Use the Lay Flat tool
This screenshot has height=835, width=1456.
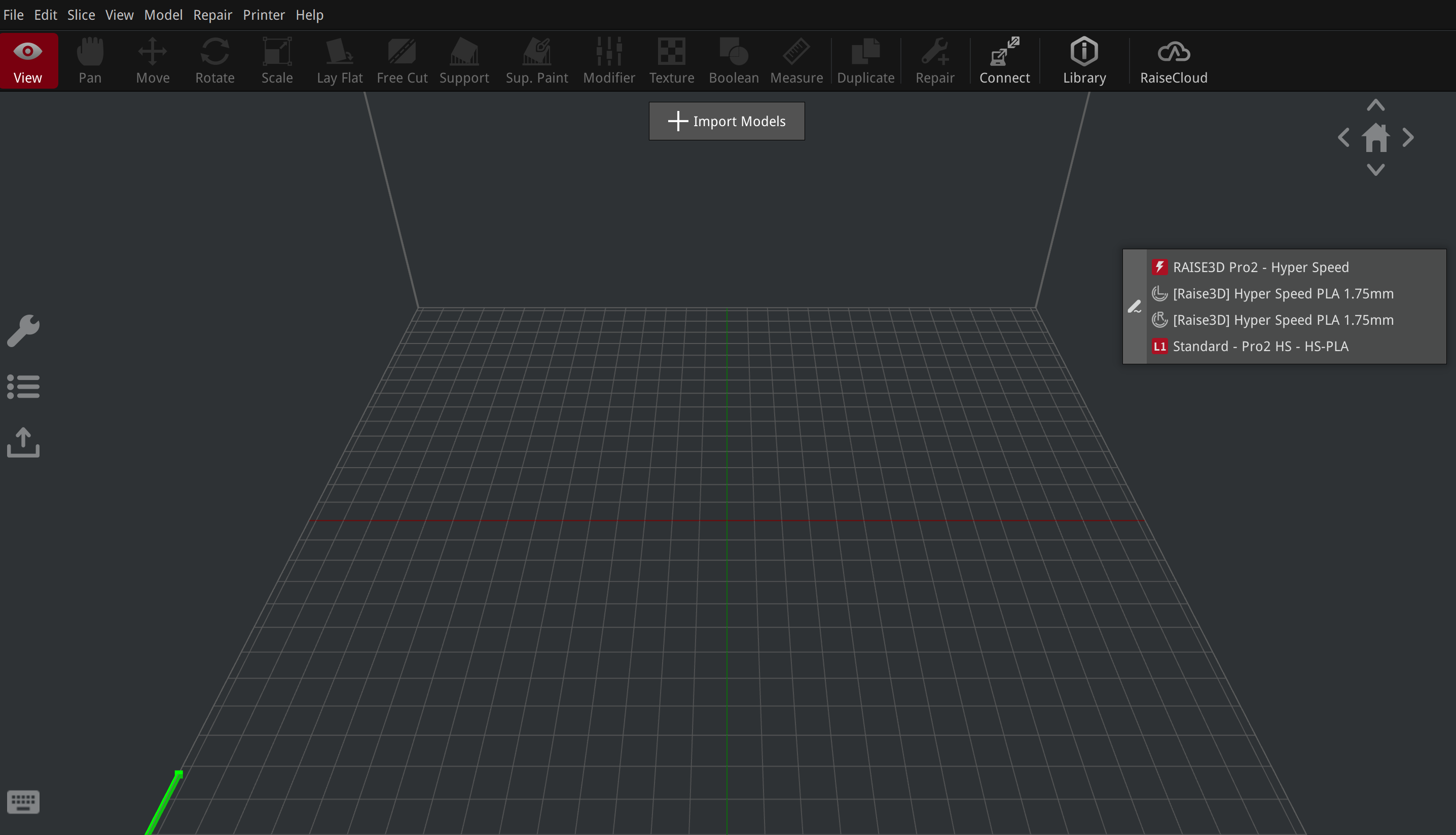click(340, 61)
